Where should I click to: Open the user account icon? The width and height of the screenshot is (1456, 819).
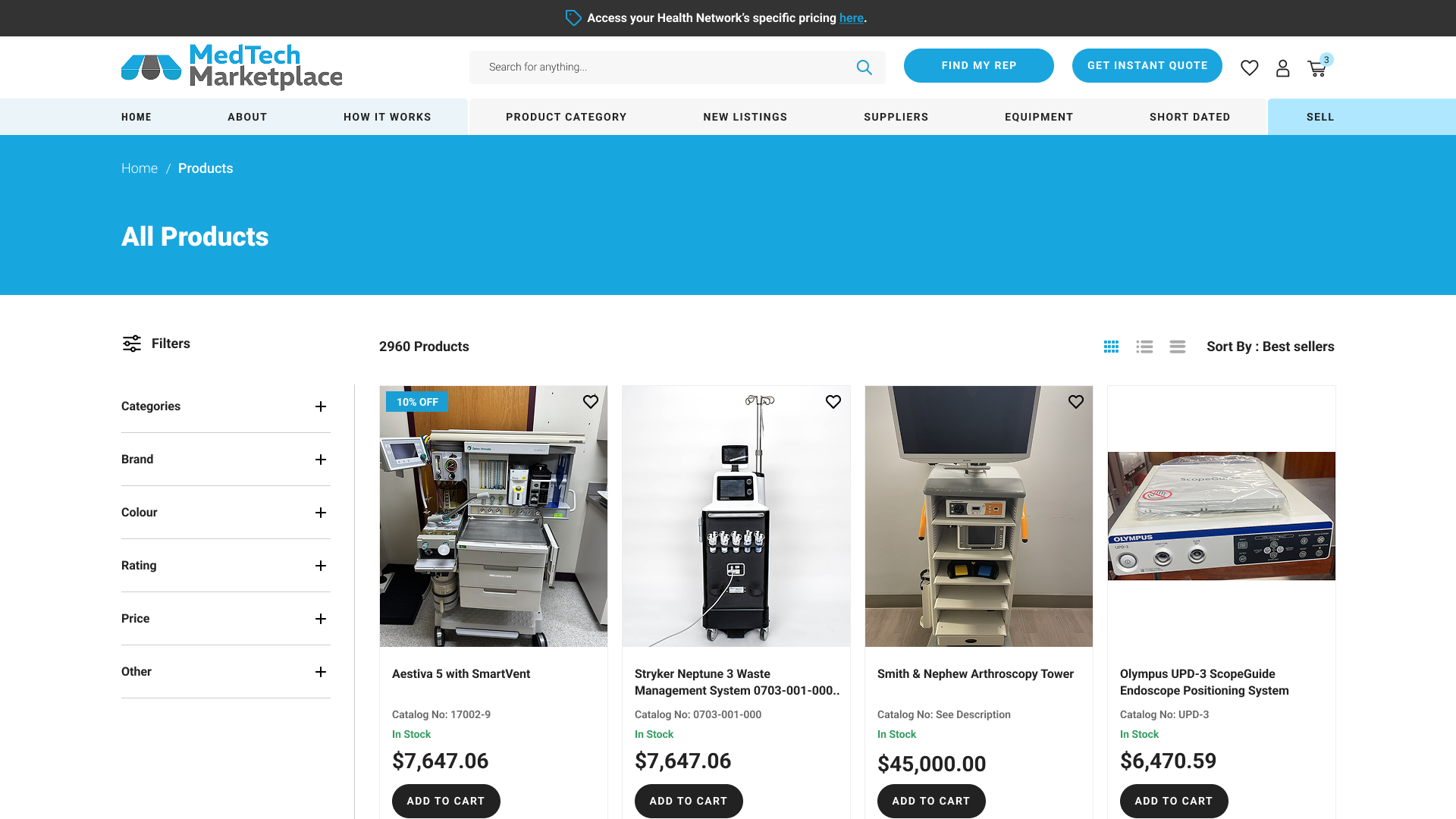pos(1282,68)
